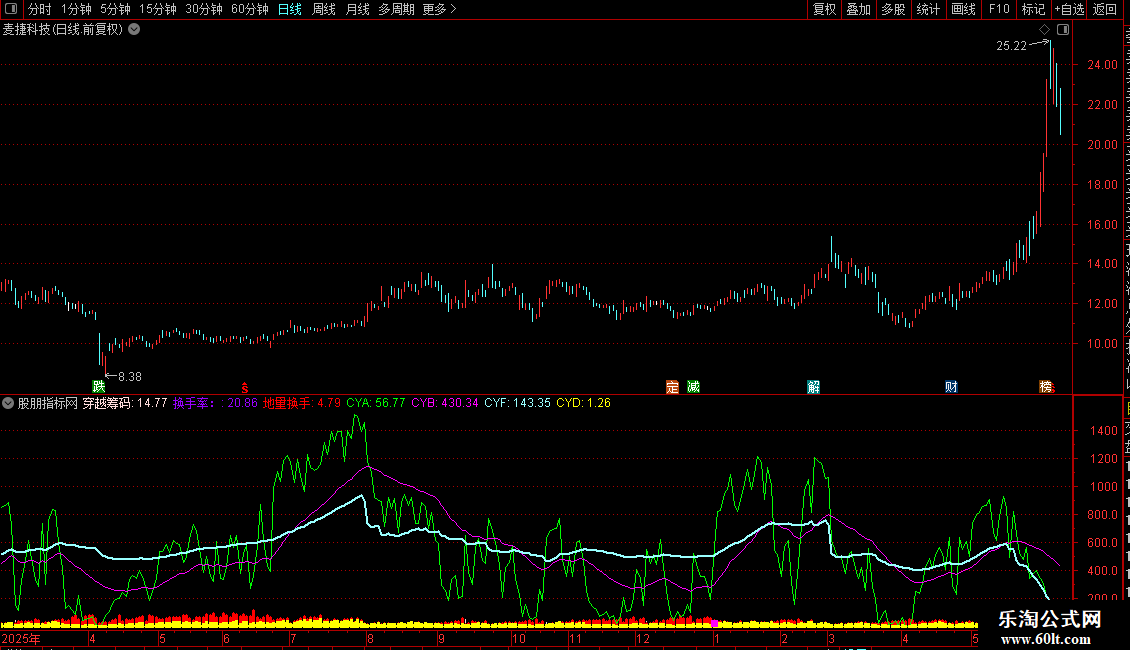
Task: Click the 地量换手: 4.79 value
Action: pos(301,403)
